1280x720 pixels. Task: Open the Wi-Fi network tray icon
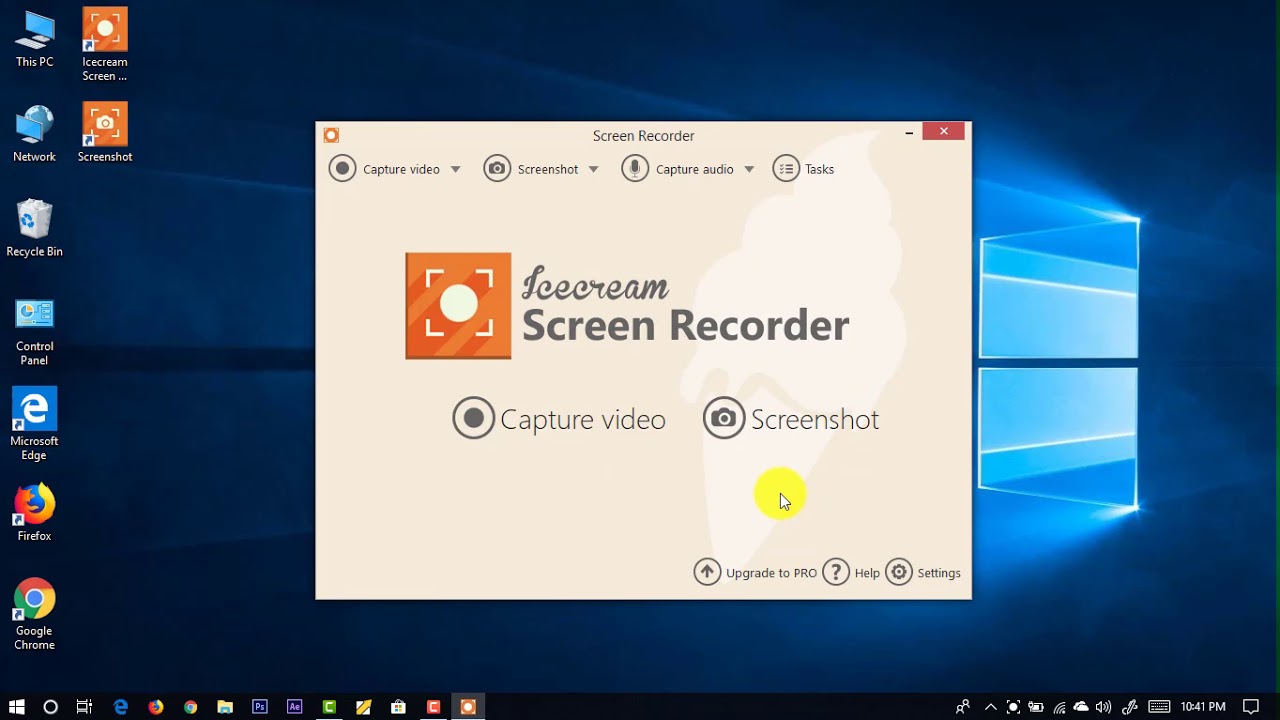point(1059,706)
